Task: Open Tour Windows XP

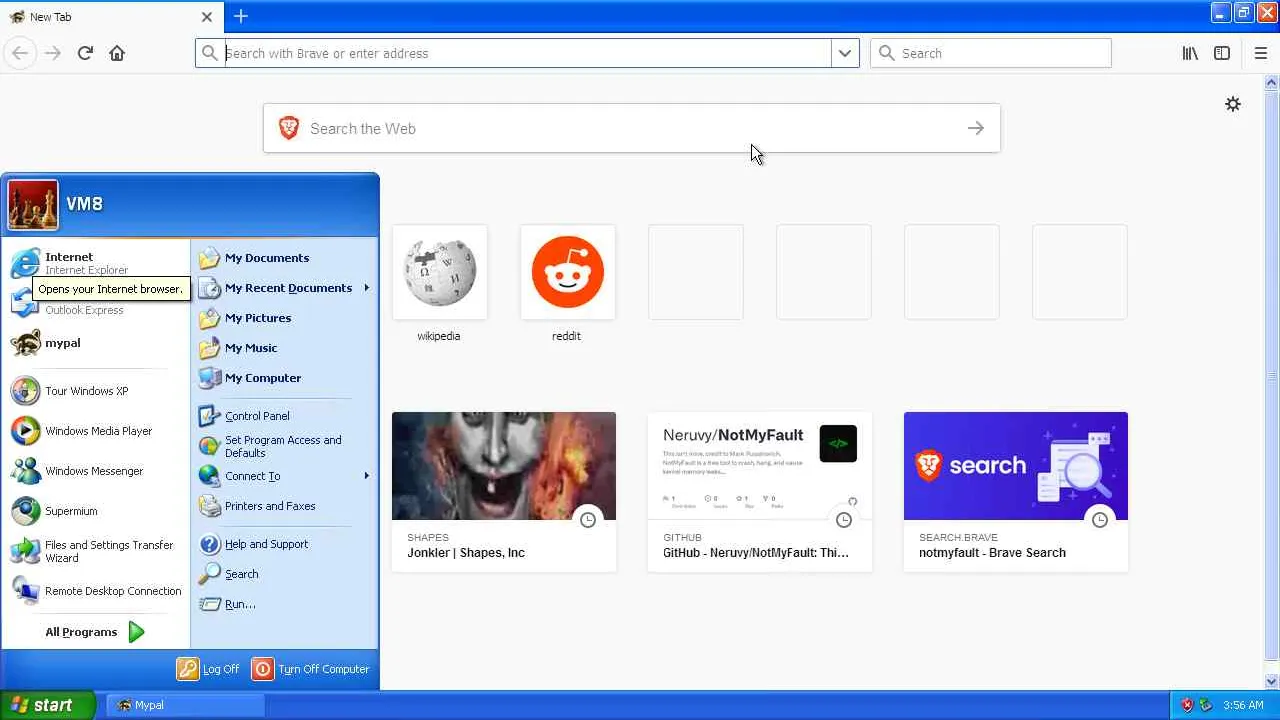Action: point(97,391)
